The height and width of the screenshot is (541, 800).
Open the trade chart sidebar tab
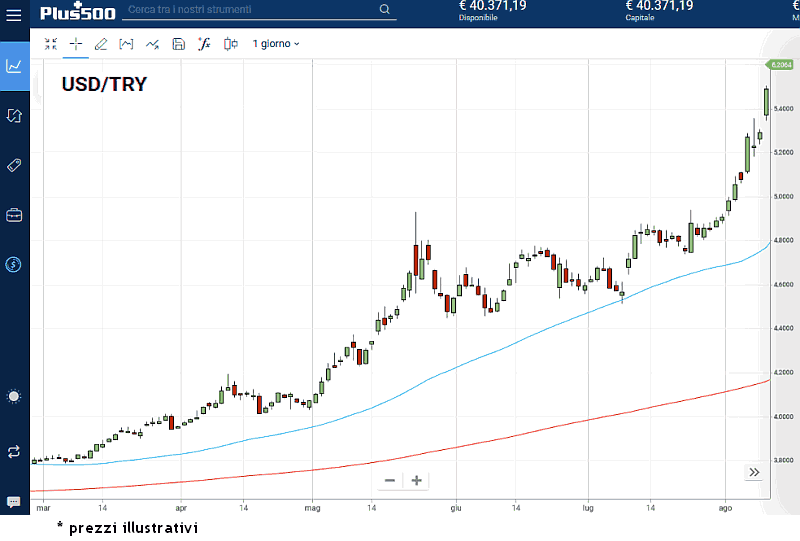tap(14, 66)
